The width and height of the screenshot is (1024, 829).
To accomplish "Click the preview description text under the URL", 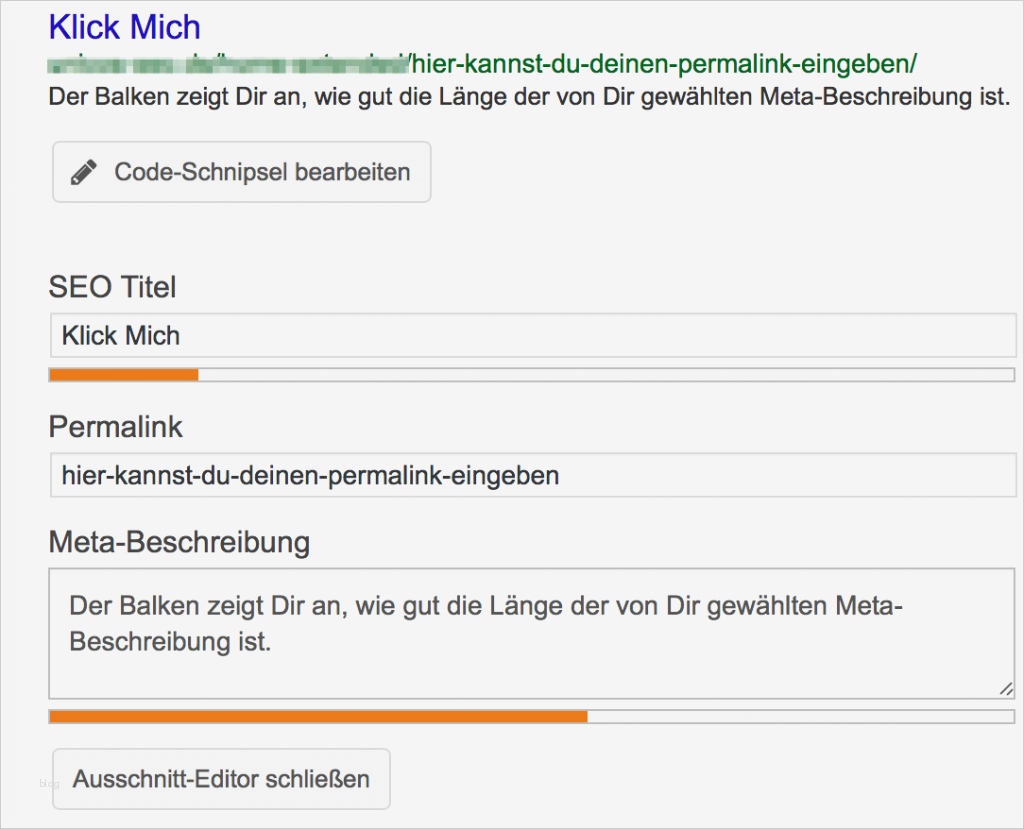I will pyautogui.click(x=529, y=99).
